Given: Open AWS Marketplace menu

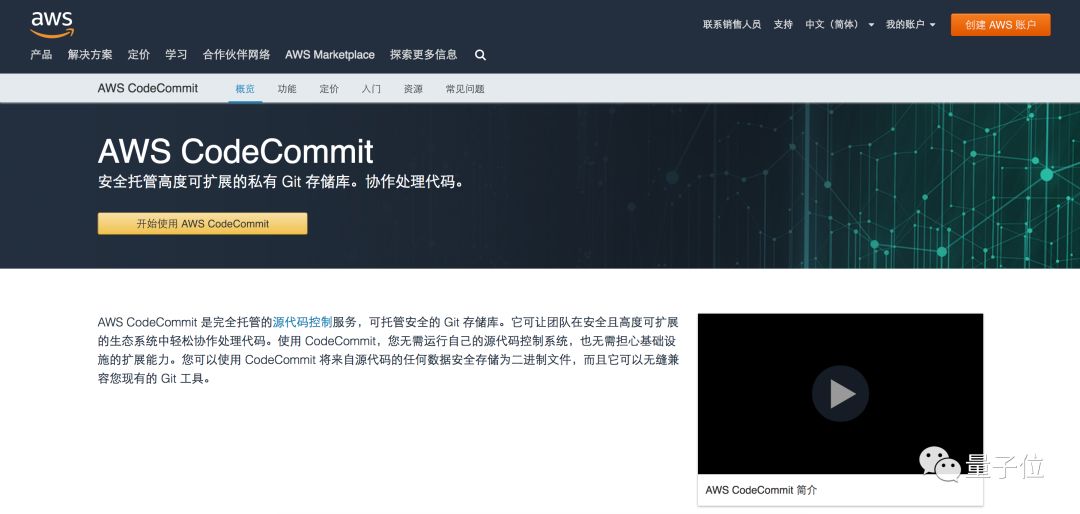Looking at the screenshot, I should (x=330, y=54).
